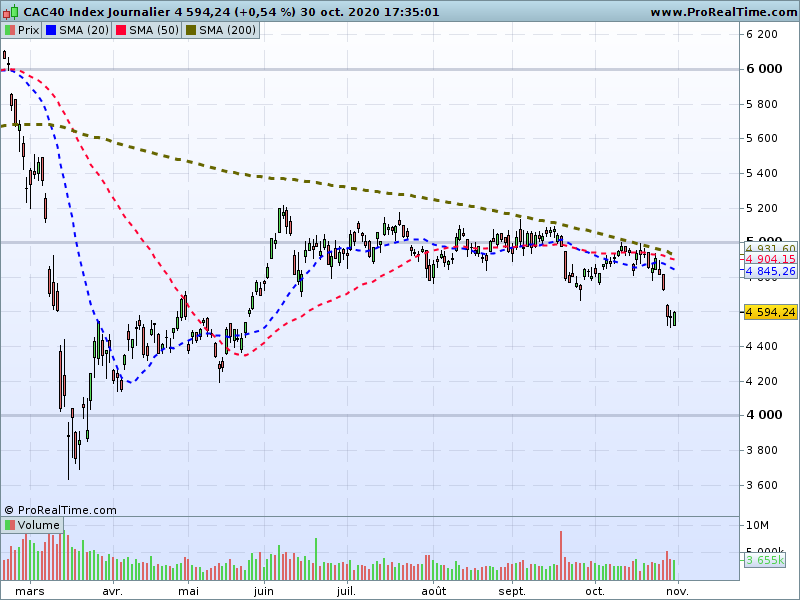
Task: Click the 10M volume axis label
Action: coord(757,526)
